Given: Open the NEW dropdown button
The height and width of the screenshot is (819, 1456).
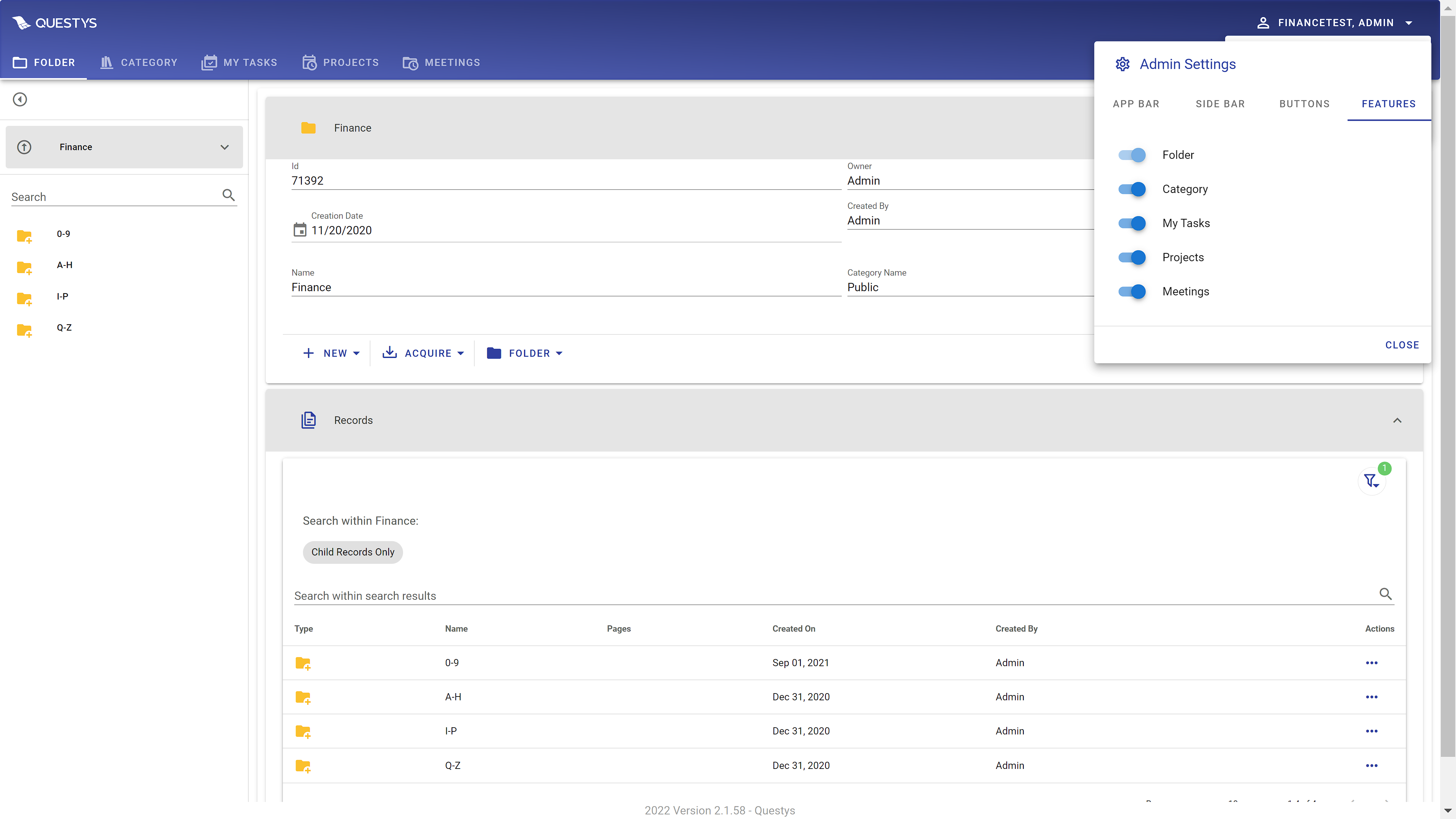Looking at the screenshot, I should click(331, 353).
